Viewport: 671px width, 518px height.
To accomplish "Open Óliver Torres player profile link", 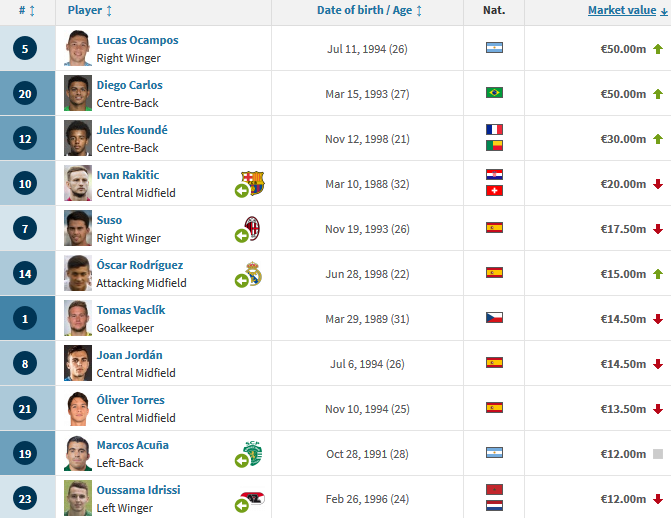I will pos(130,400).
